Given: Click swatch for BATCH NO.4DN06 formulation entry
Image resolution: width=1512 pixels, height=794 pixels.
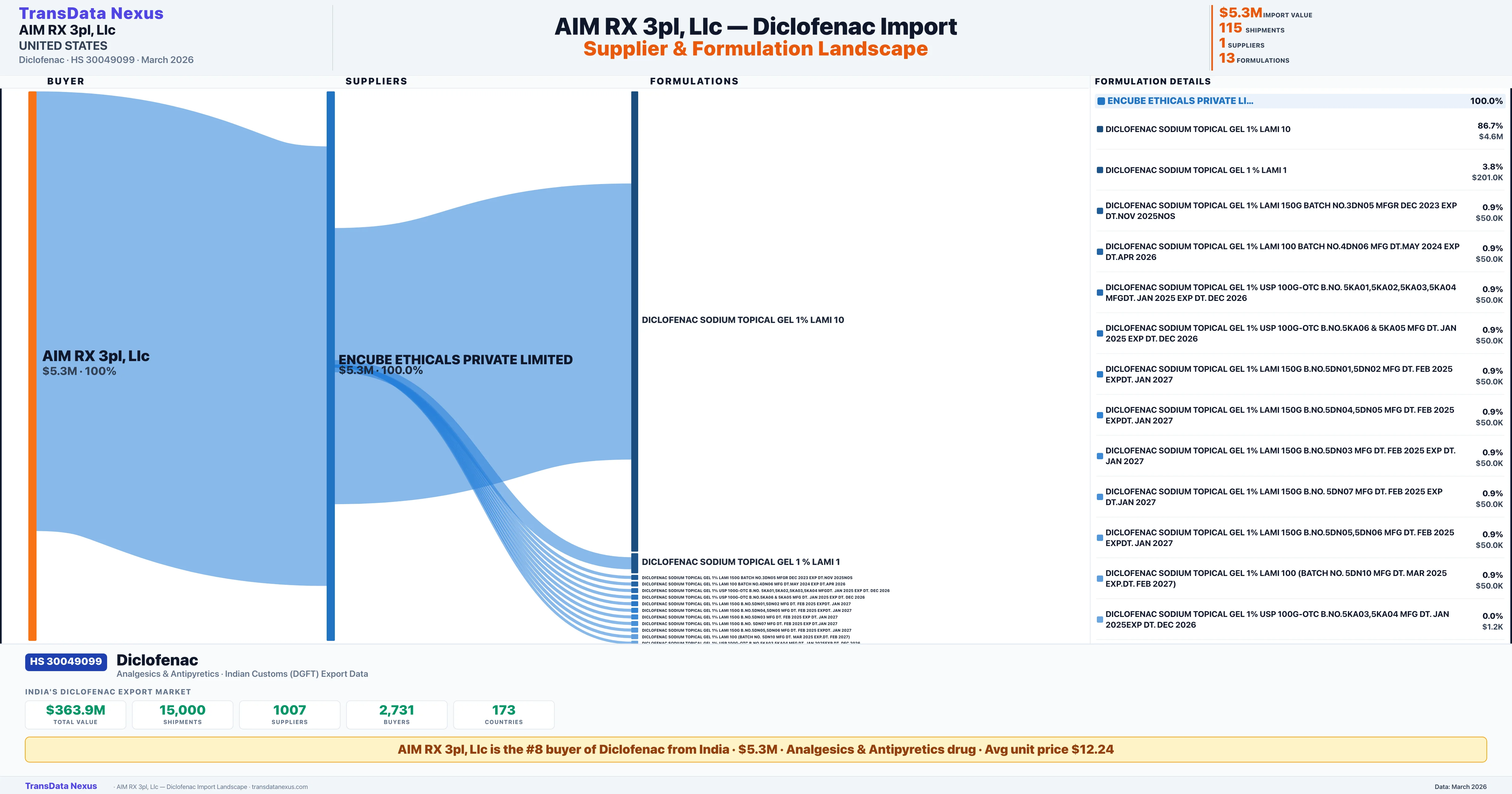Looking at the screenshot, I should tap(1099, 252).
